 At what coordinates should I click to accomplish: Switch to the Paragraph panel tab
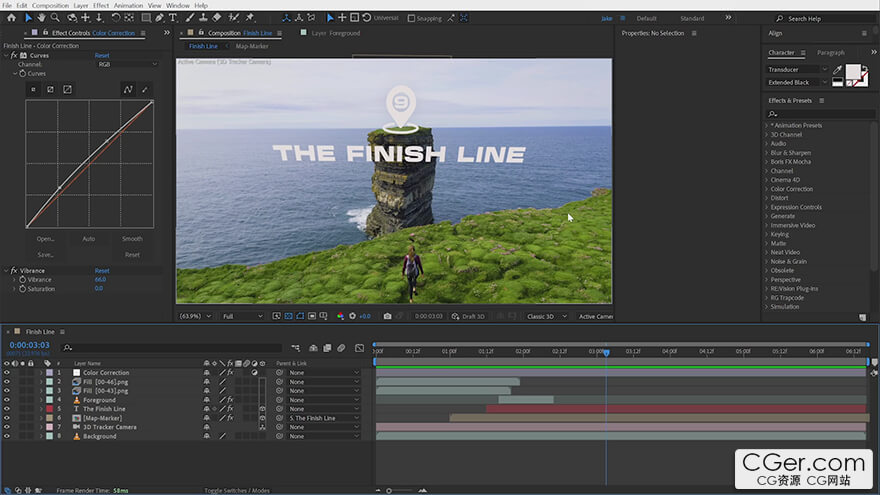[830, 52]
